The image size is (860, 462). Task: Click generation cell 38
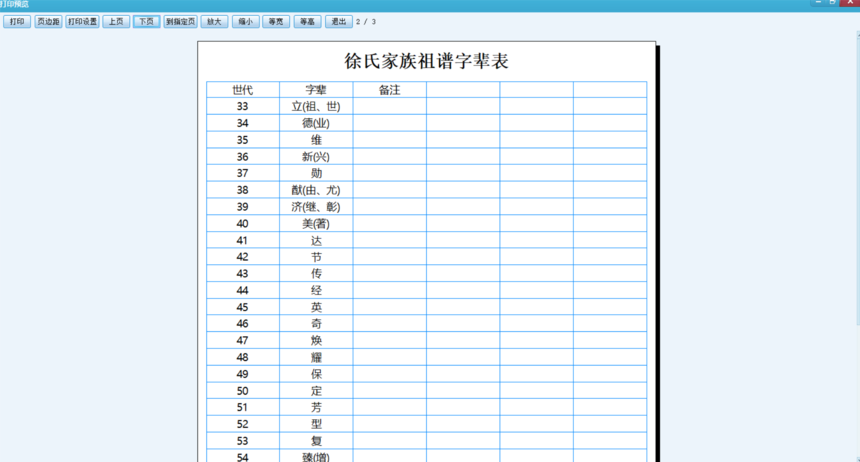tap(242, 190)
